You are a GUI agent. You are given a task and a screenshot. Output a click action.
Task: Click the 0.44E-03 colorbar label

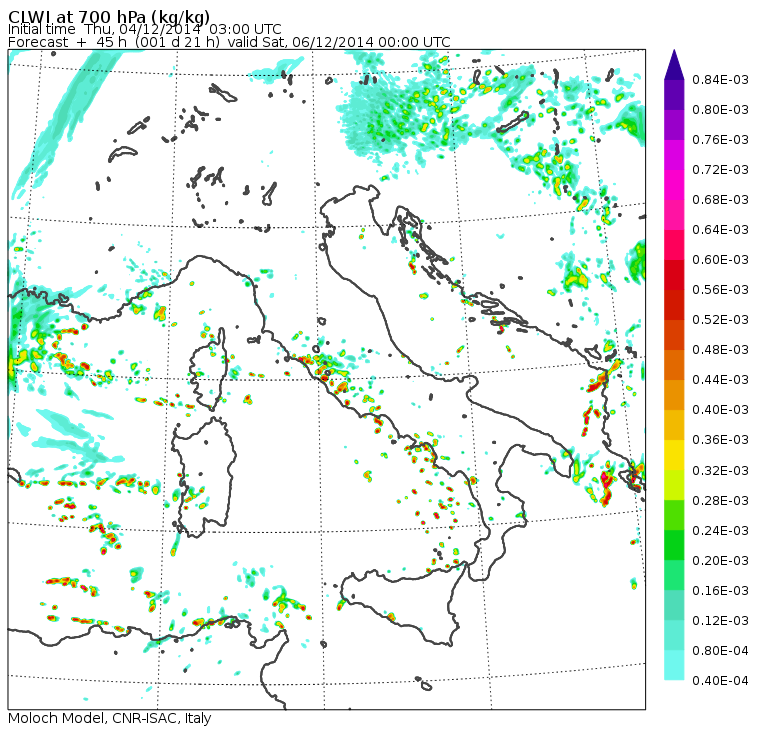tap(720, 380)
